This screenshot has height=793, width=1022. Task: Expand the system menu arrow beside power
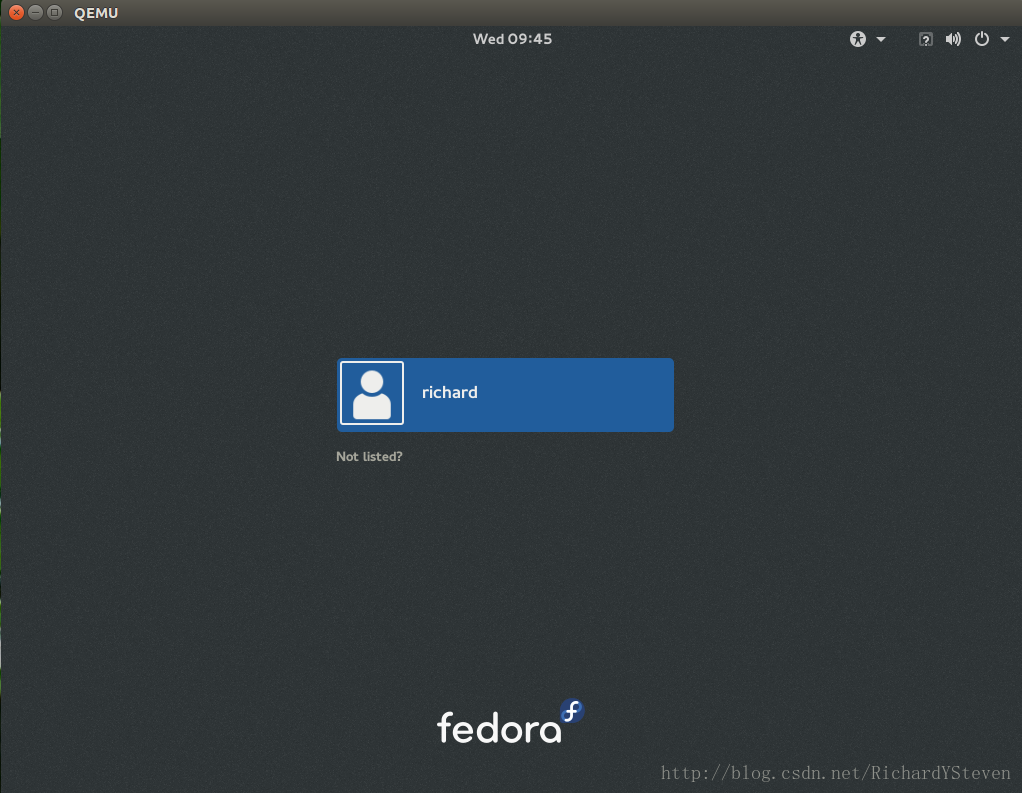click(1005, 40)
